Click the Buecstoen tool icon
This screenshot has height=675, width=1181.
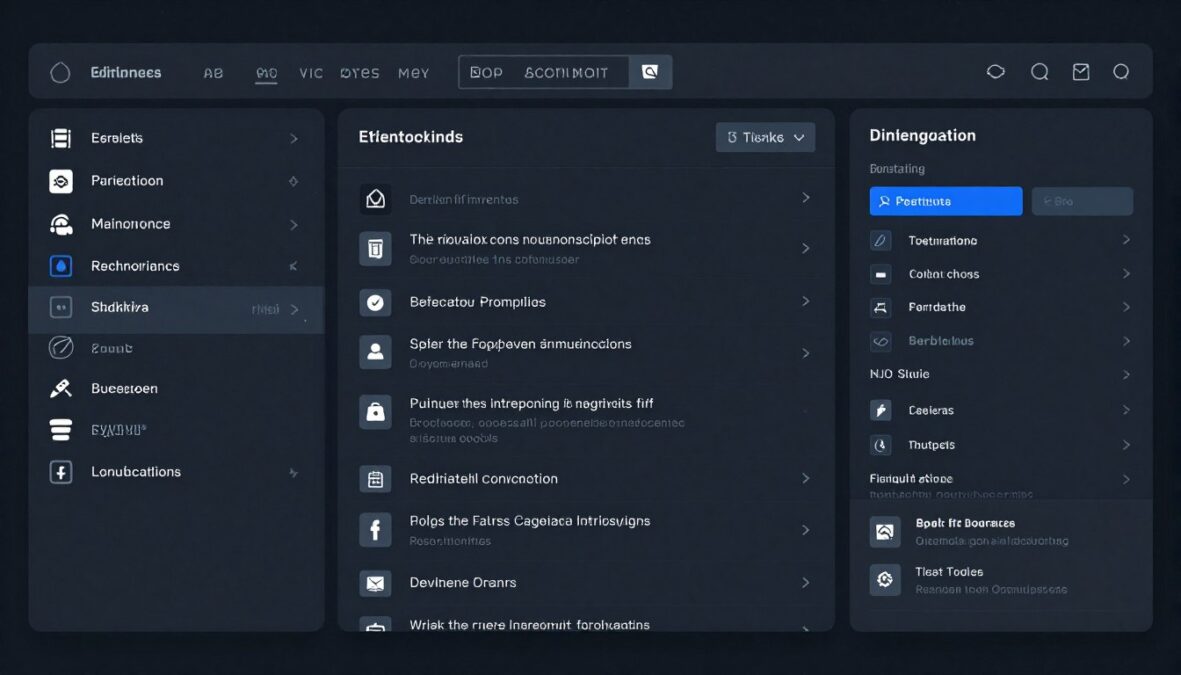pos(61,389)
